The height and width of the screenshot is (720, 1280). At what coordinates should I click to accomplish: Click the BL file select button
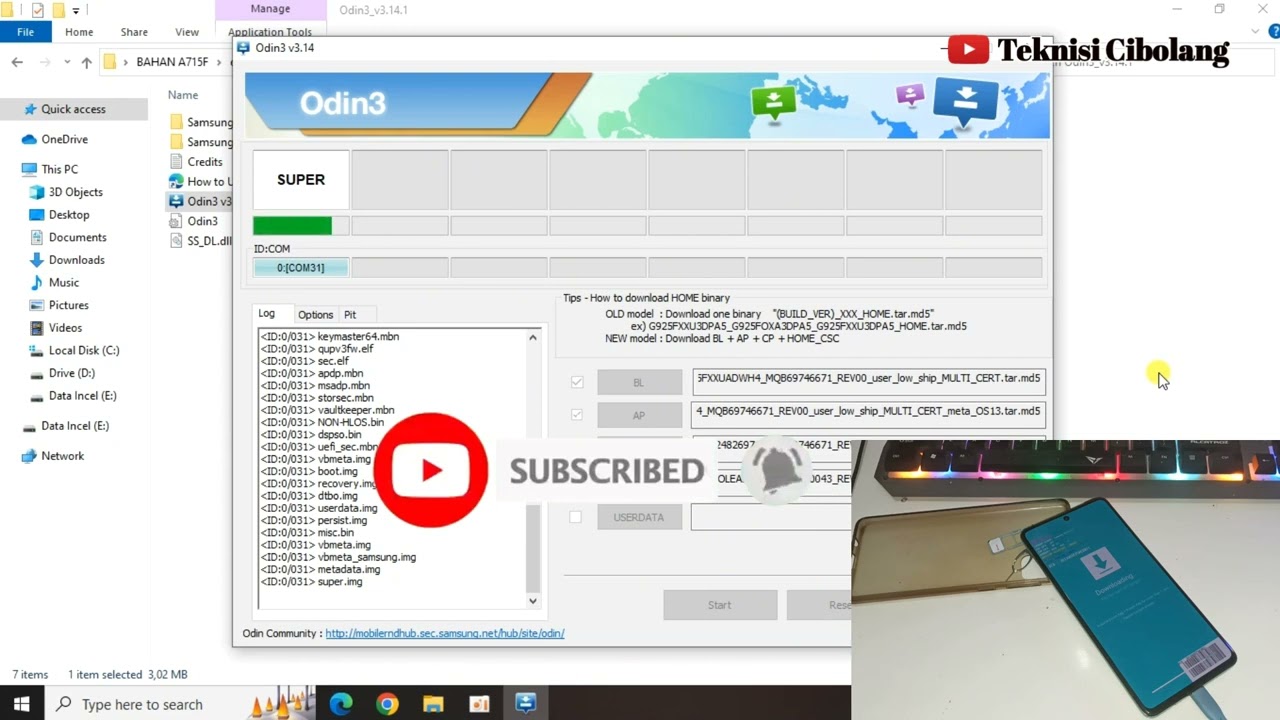coord(639,382)
